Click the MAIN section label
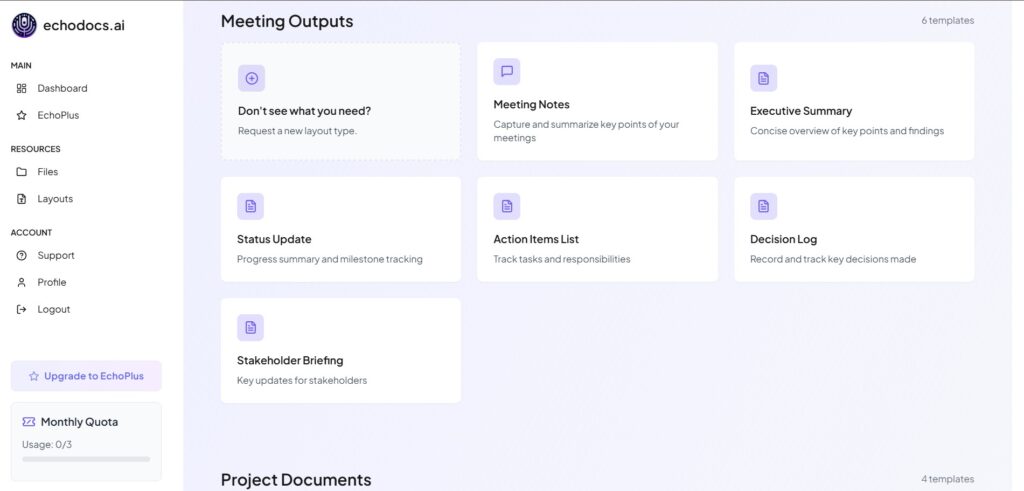The image size is (1024, 491). 21,65
